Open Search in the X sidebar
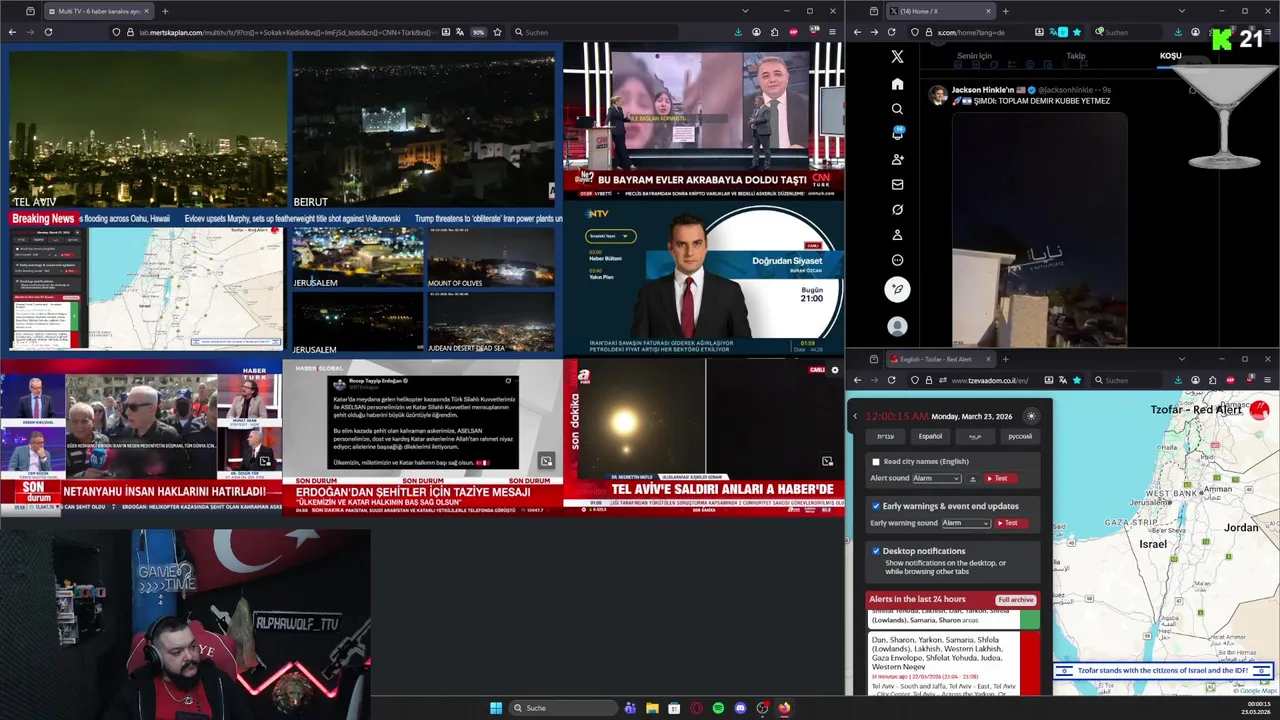1280x720 pixels. (897, 109)
